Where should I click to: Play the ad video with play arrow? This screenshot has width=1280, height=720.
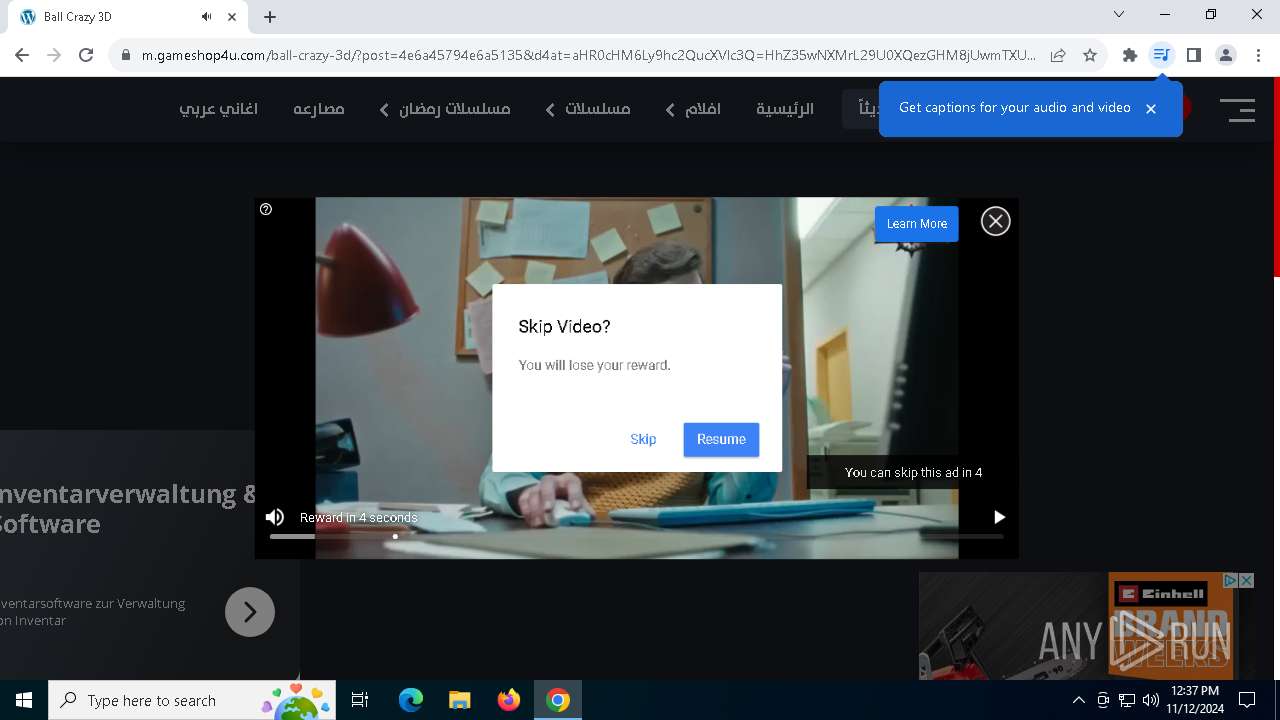click(x=998, y=517)
